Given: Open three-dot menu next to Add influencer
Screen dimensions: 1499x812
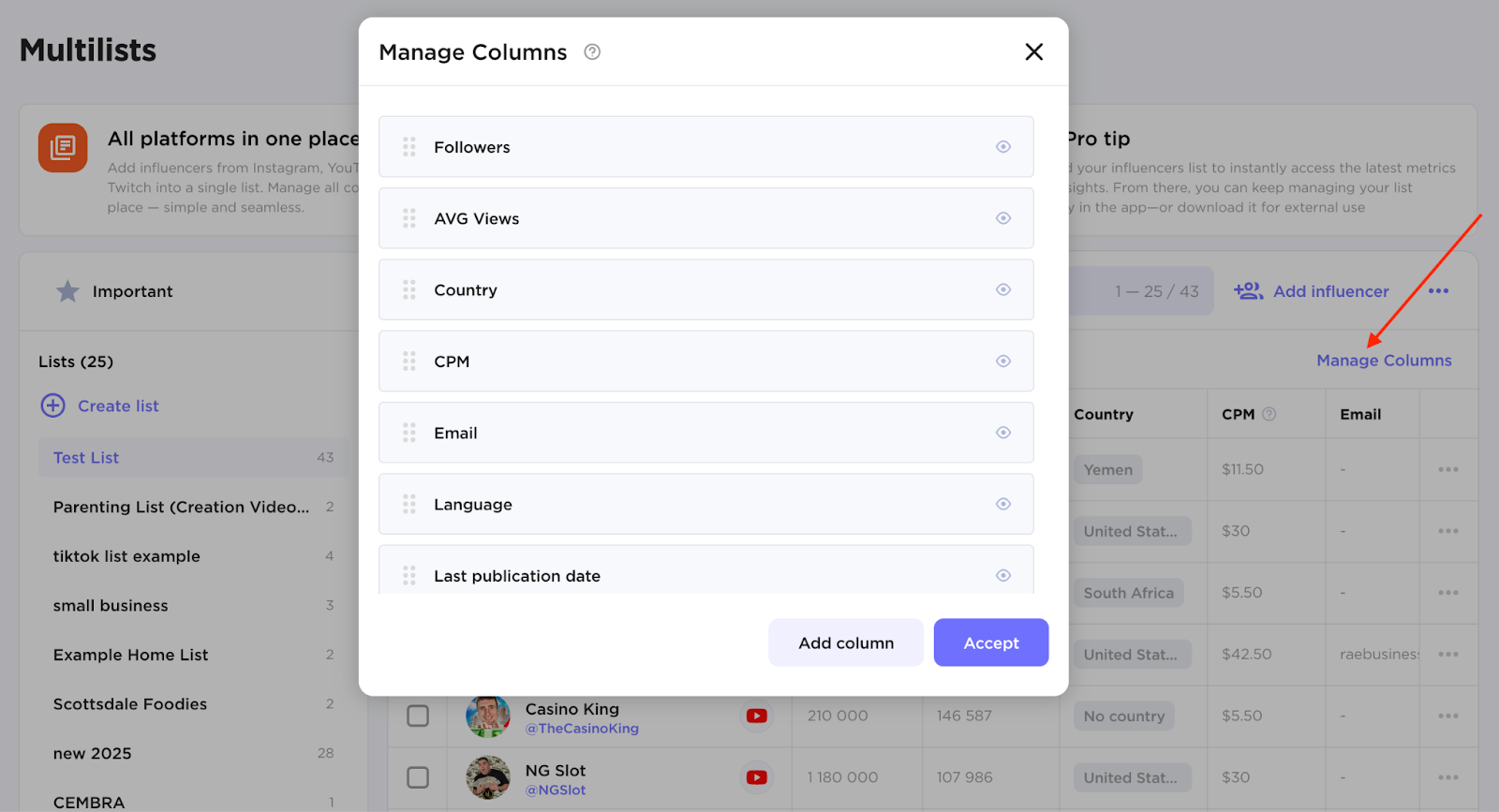Looking at the screenshot, I should point(1438,291).
